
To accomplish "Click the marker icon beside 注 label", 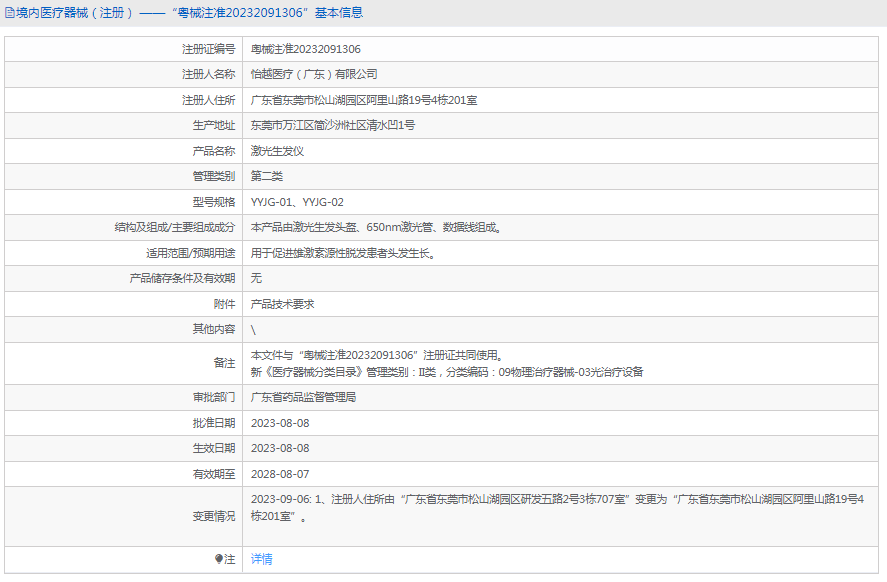I will tap(219, 559).
